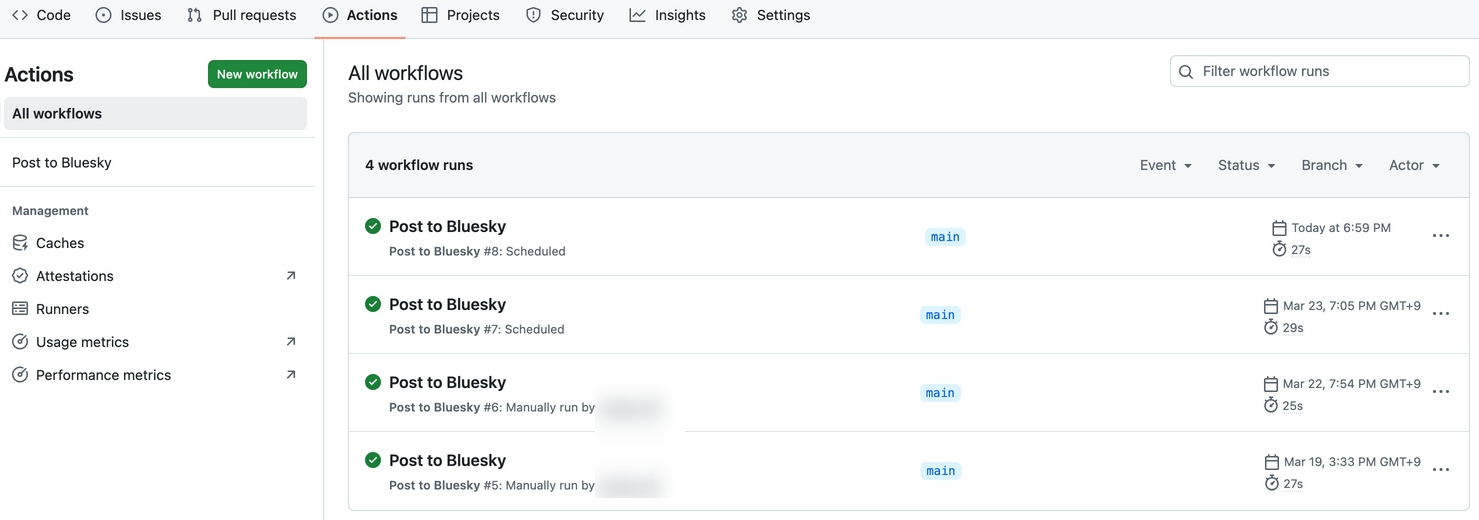Click external link arrow beside Attestations
Screen dimensions: 1479x520
tap(291, 276)
